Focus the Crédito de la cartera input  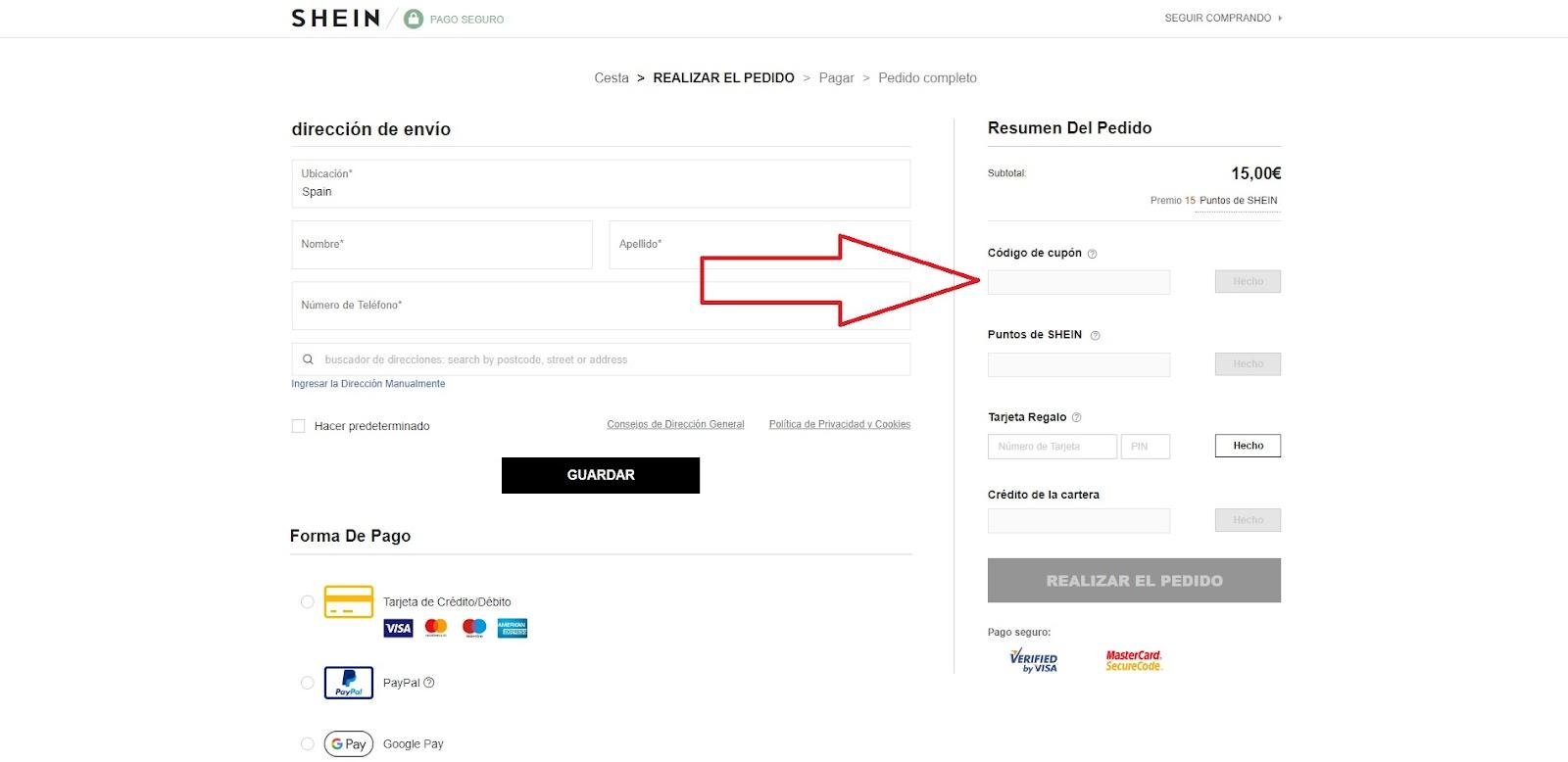[x=1079, y=520]
